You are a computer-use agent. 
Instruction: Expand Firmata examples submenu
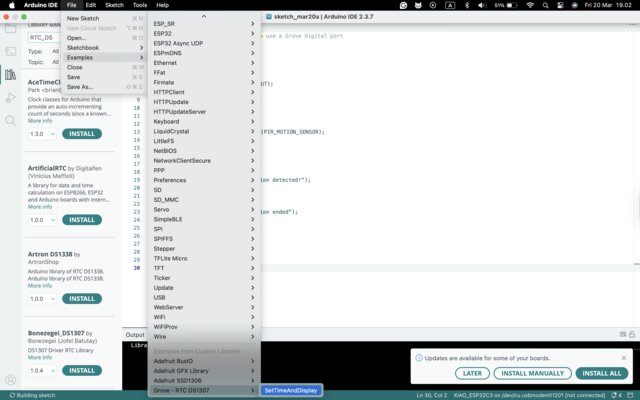(204, 82)
